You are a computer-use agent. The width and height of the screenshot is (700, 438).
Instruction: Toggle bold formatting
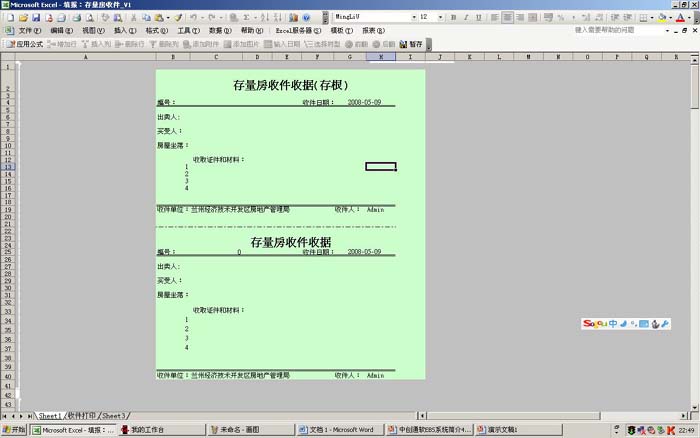[x=455, y=18]
